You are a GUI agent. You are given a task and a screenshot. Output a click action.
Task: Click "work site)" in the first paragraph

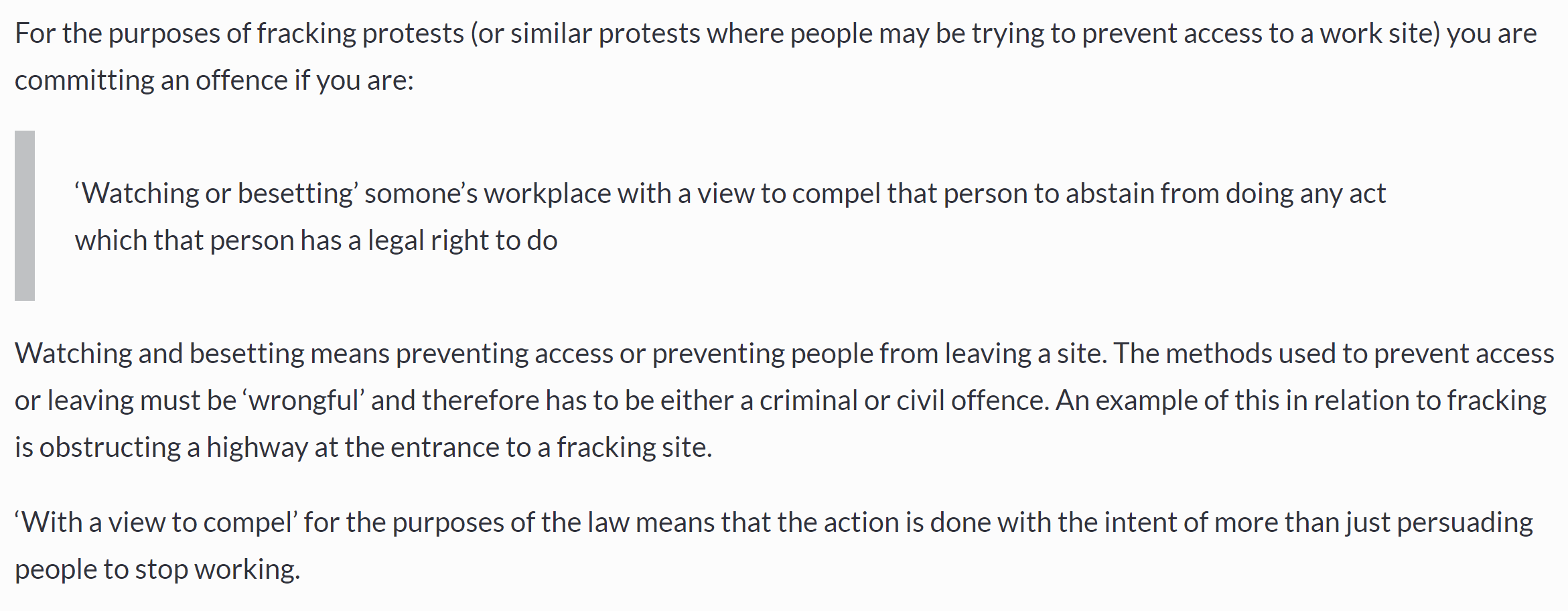click(x=1380, y=33)
